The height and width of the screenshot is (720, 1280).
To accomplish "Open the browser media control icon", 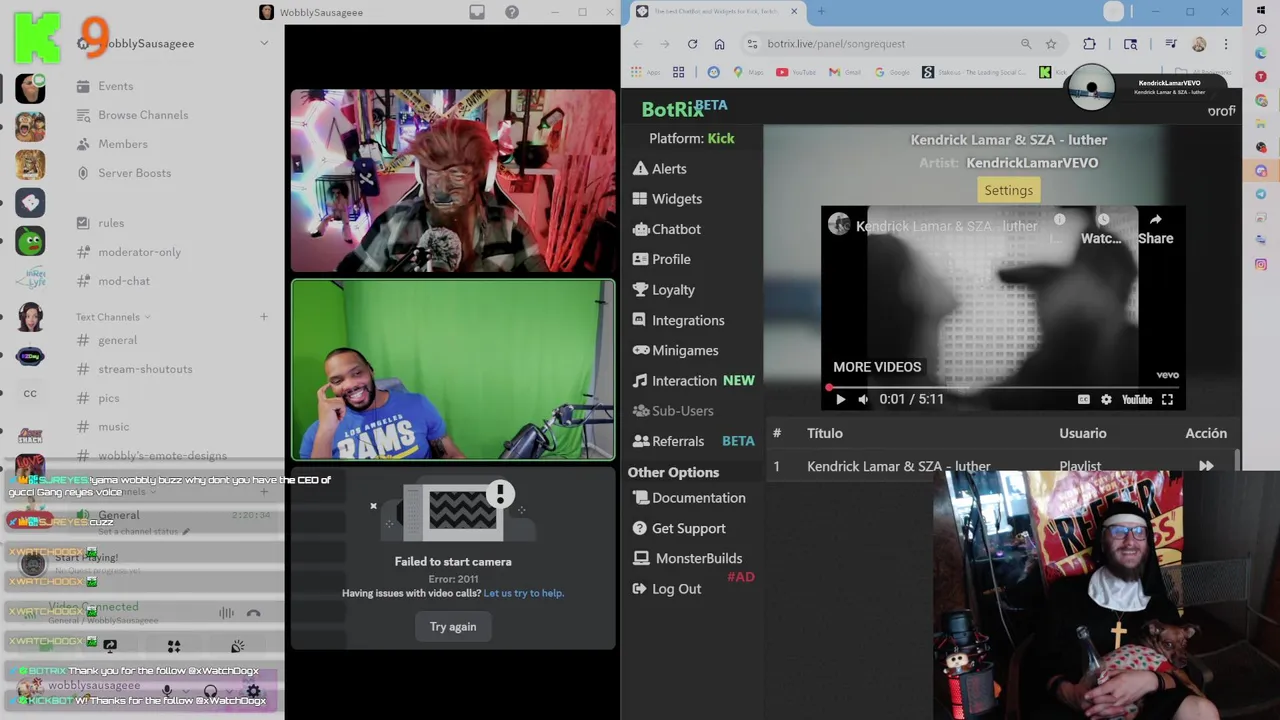I will [1170, 44].
